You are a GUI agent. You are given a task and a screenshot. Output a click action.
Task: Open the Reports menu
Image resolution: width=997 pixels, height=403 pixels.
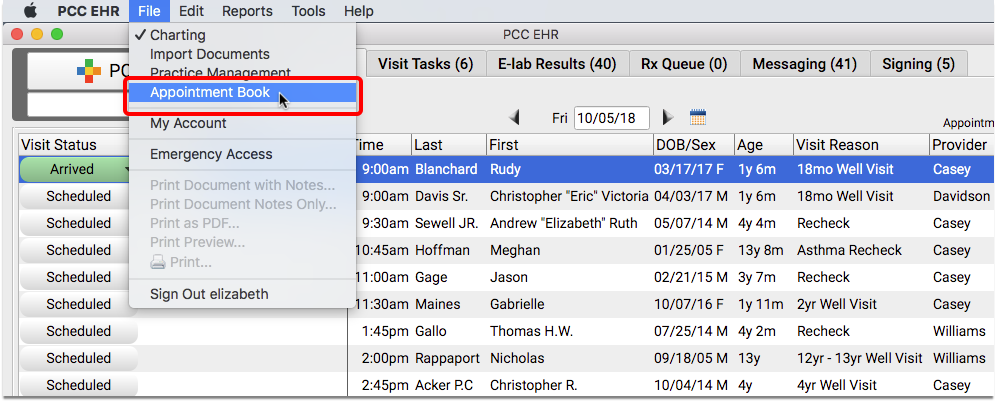(x=247, y=11)
